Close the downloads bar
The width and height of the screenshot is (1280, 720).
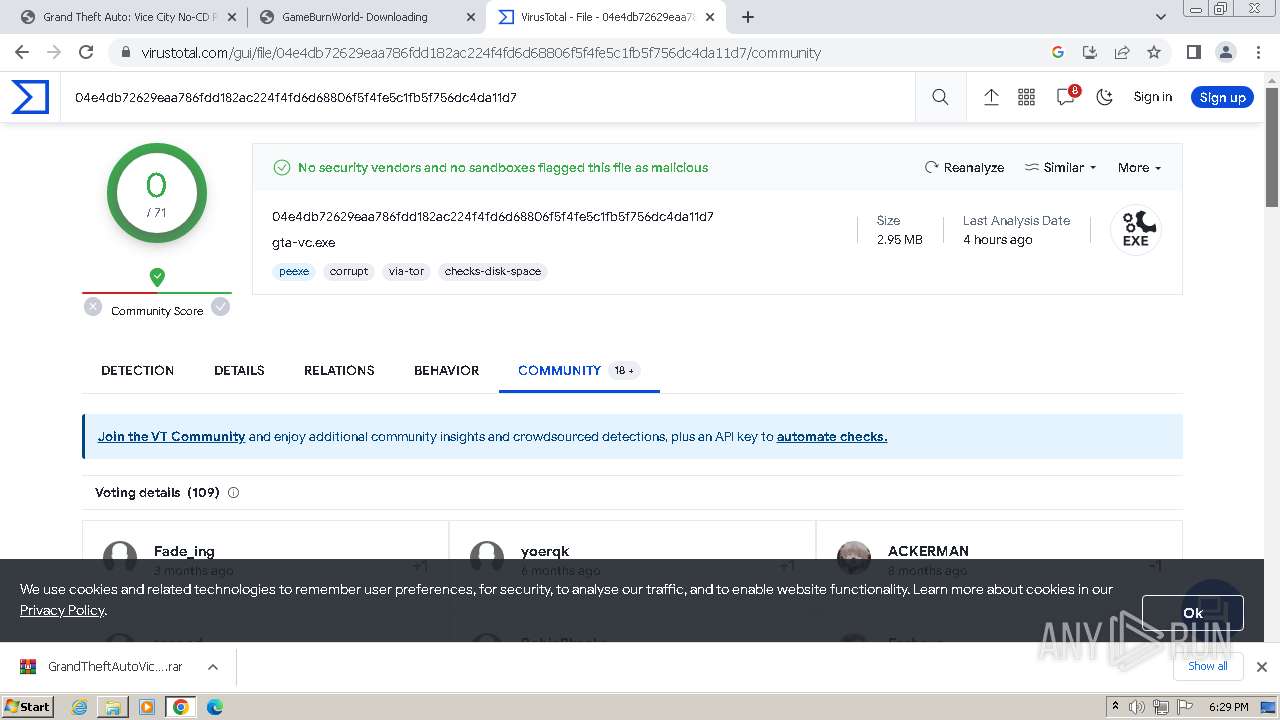tap(1261, 666)
